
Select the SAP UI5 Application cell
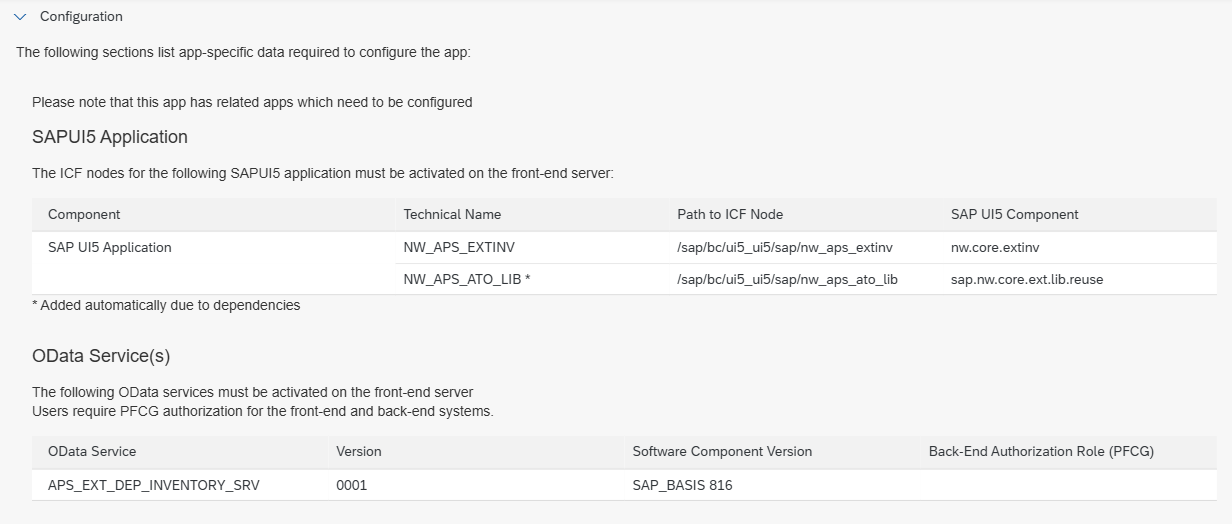click(110, 248)
